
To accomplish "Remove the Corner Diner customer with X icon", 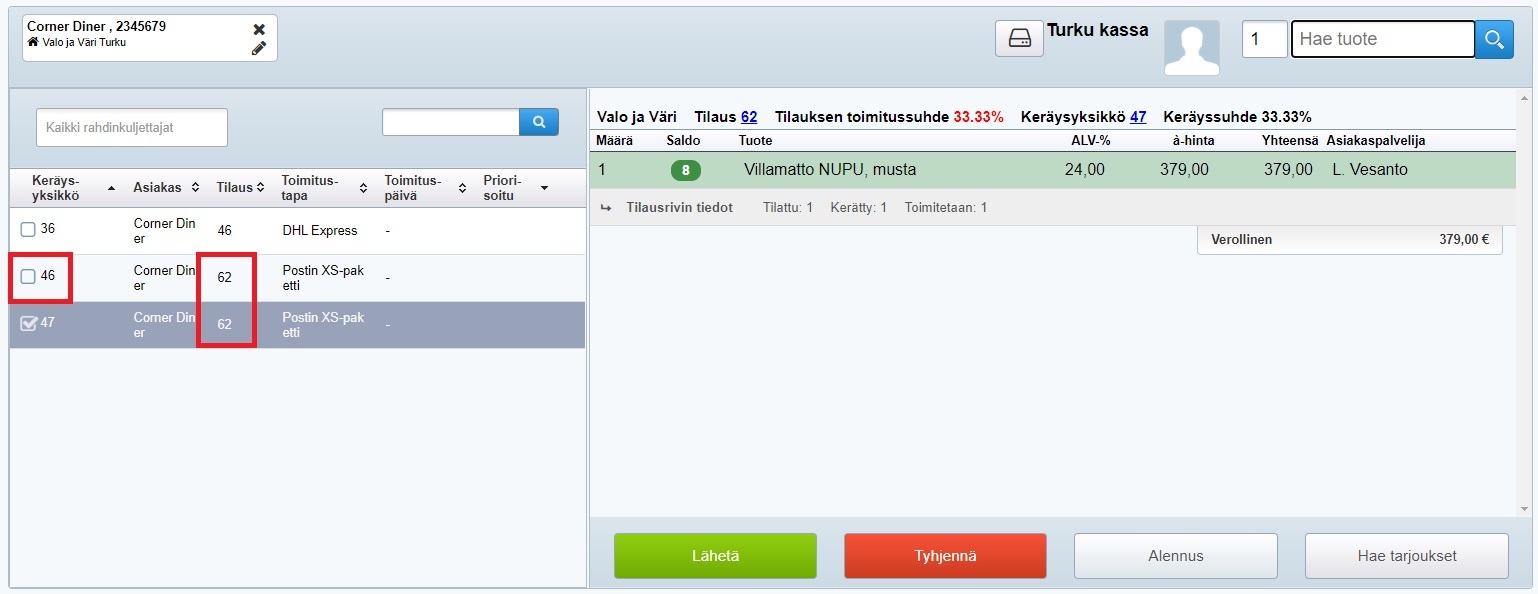I will click(259, 29).
